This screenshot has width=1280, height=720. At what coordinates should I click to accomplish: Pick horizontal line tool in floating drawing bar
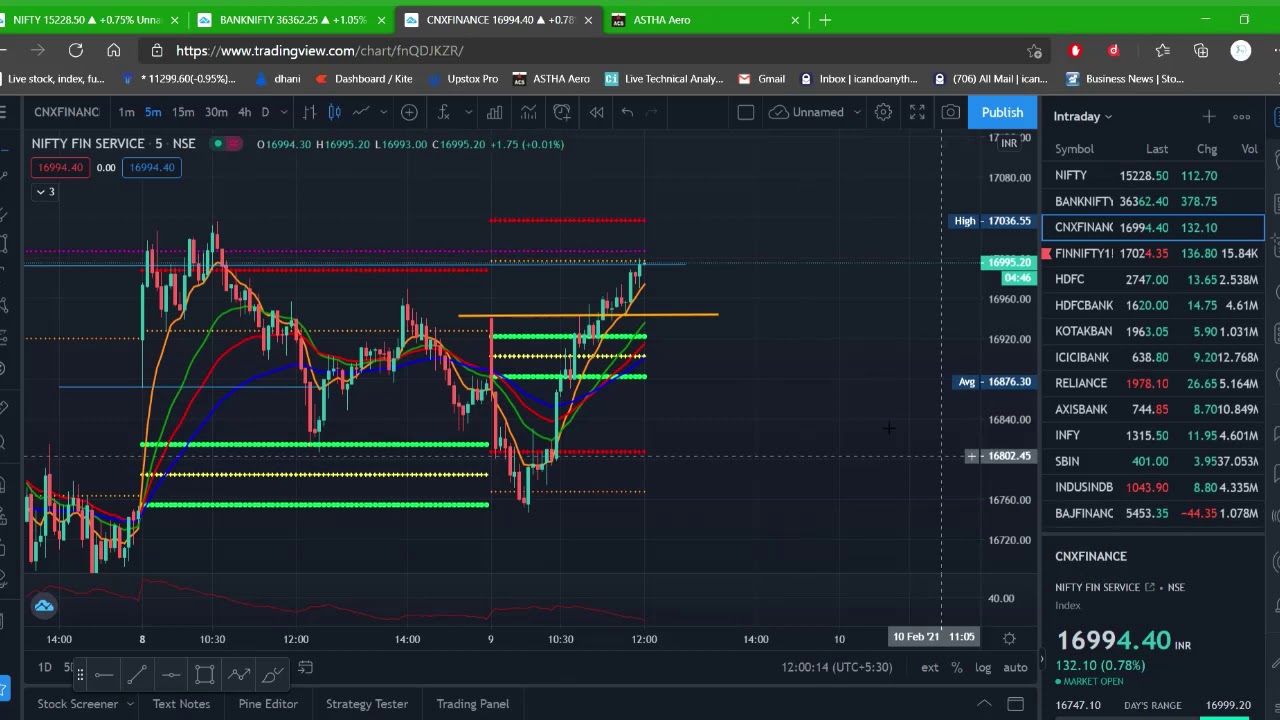point(104,674)
